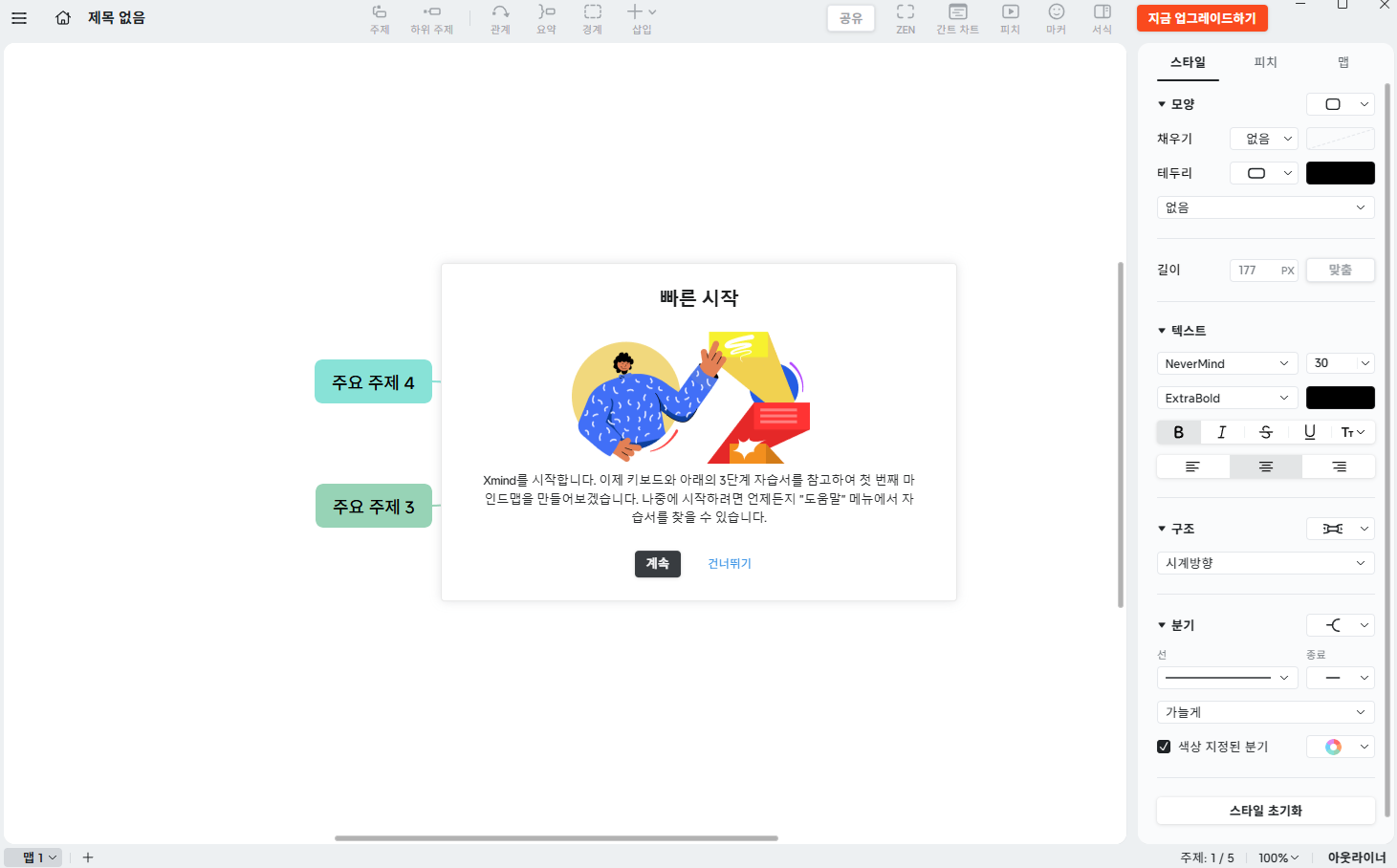Switch to the 맵 tab
Viewport: 1397px width, 868px height.
(x=1342, y=61)
